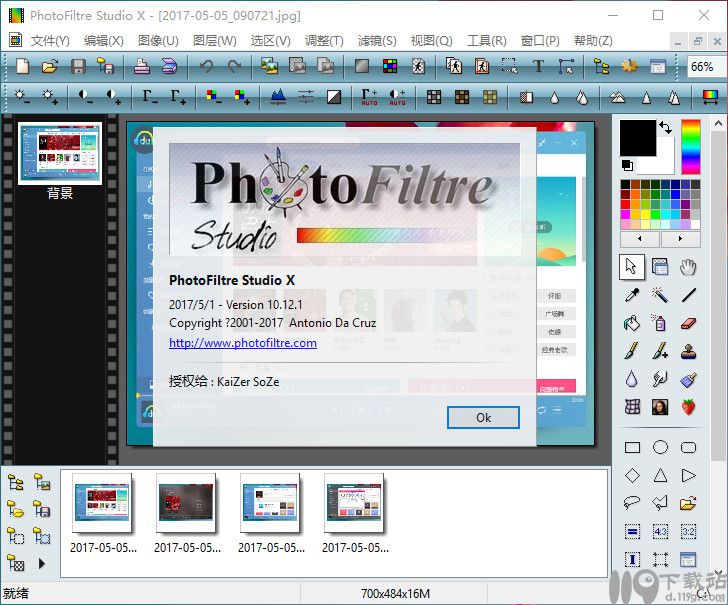
Task: Open the histogram icon
Action: (x=278, y=97)
